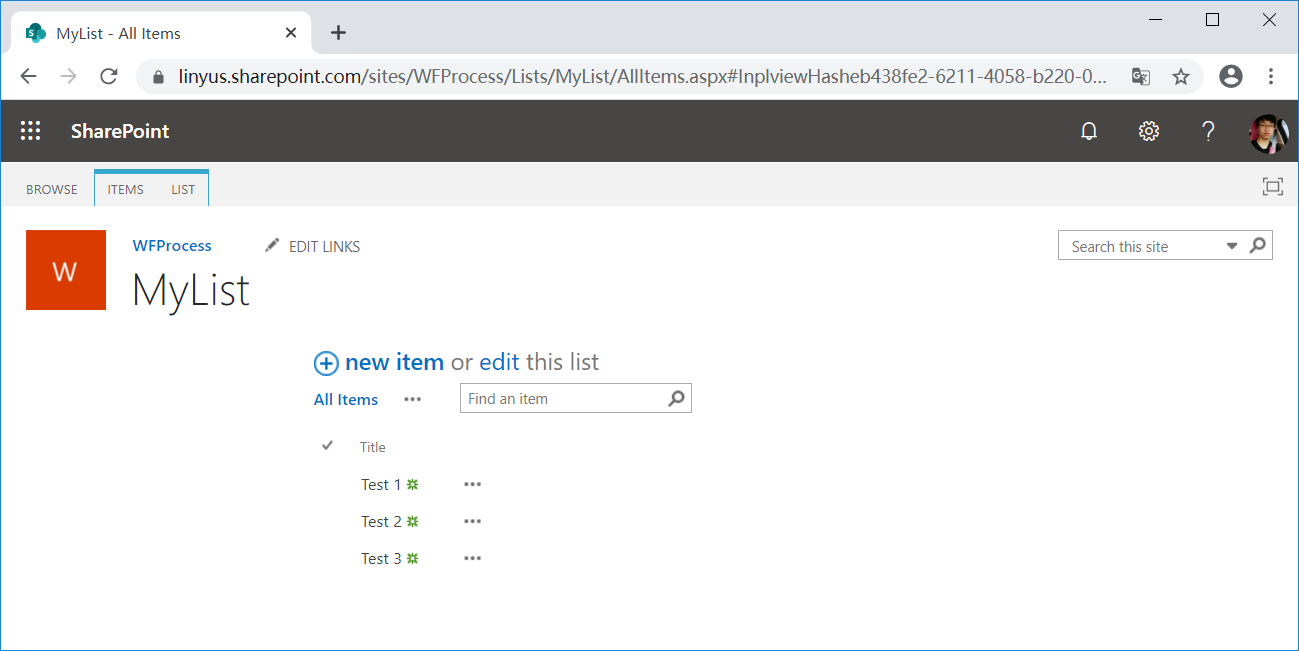Click the Find an item field
The image size is (1299, 651).
(x=562, y=398)
